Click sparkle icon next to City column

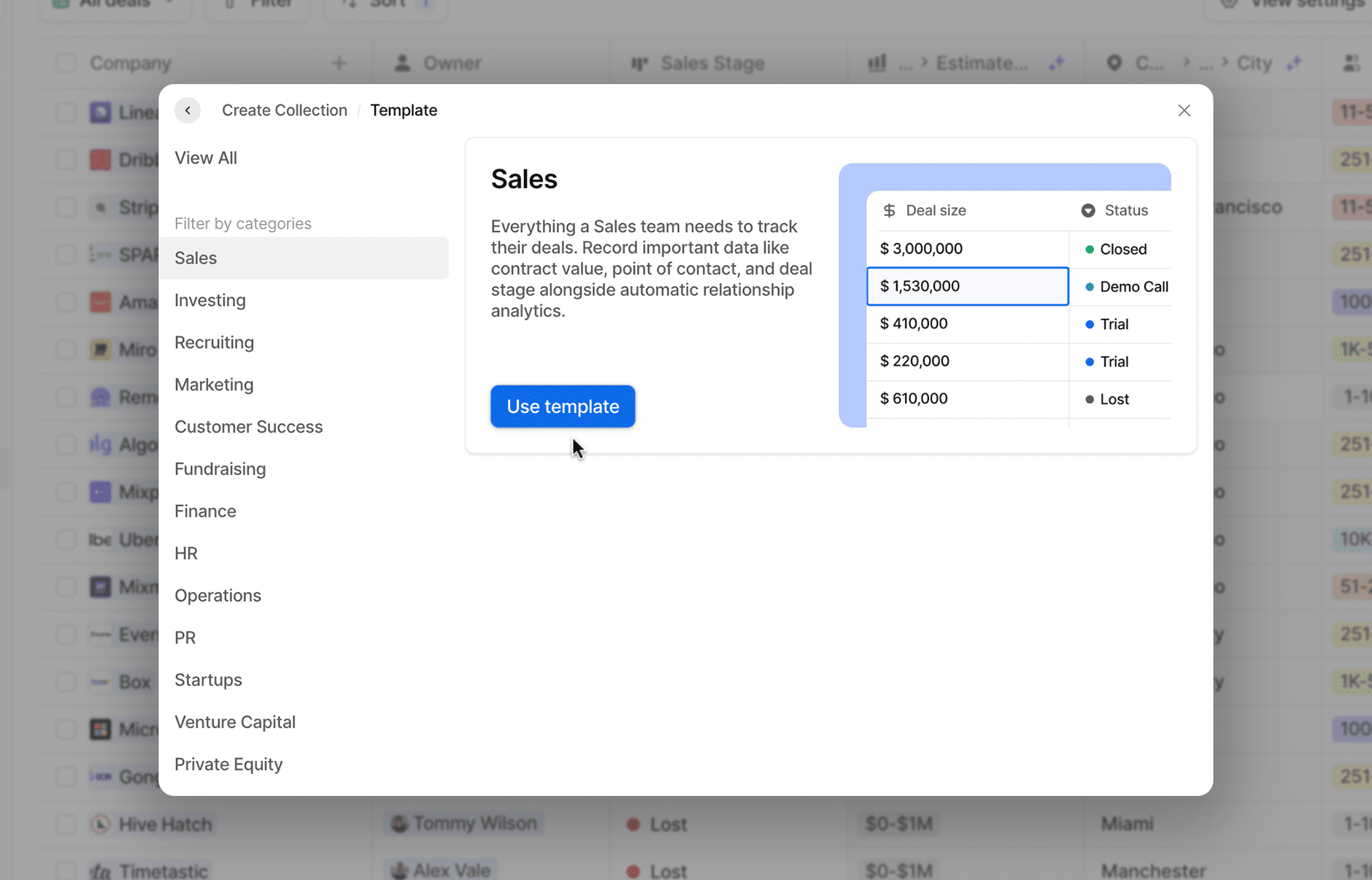(x=1294, y=63)
